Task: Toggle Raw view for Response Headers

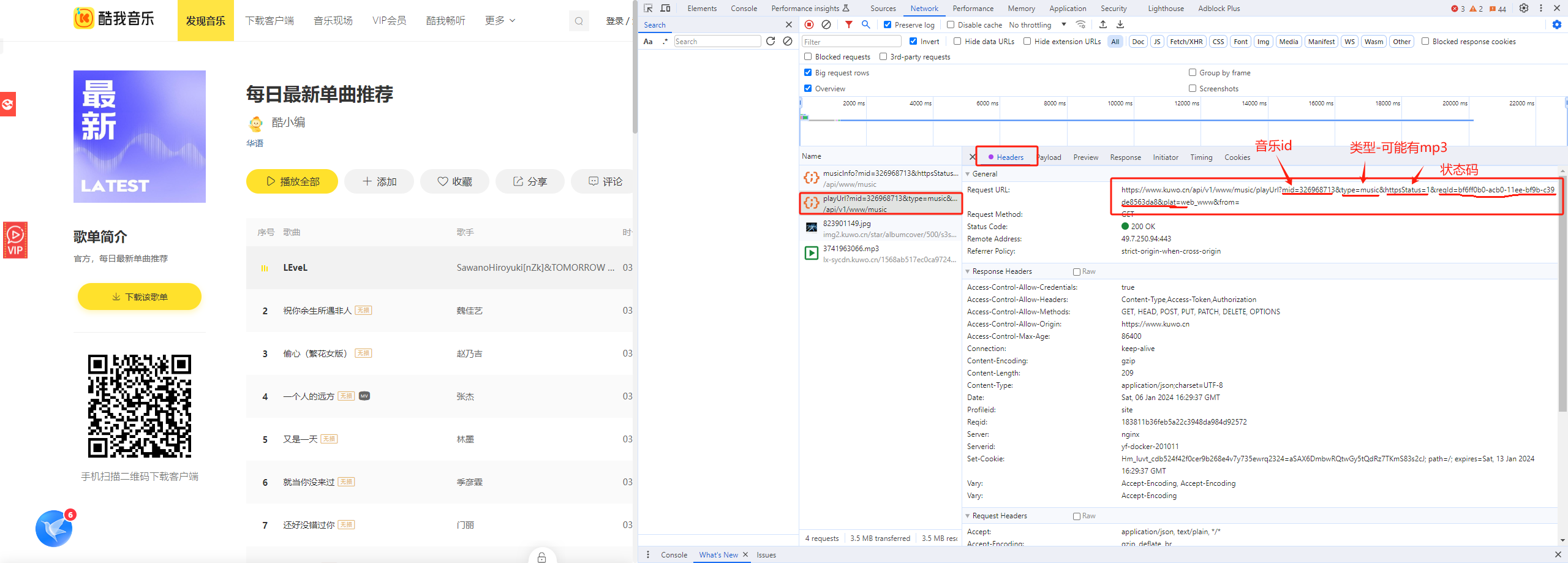Action: pos(1077,271)
